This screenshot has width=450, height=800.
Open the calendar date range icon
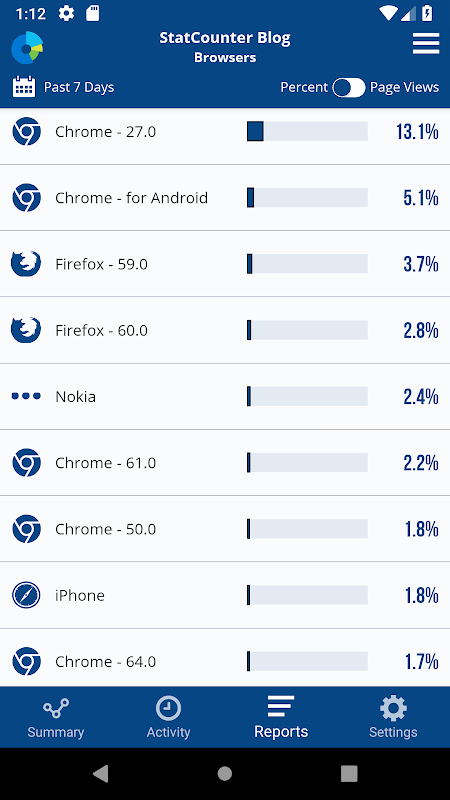(x=24, y=87)
